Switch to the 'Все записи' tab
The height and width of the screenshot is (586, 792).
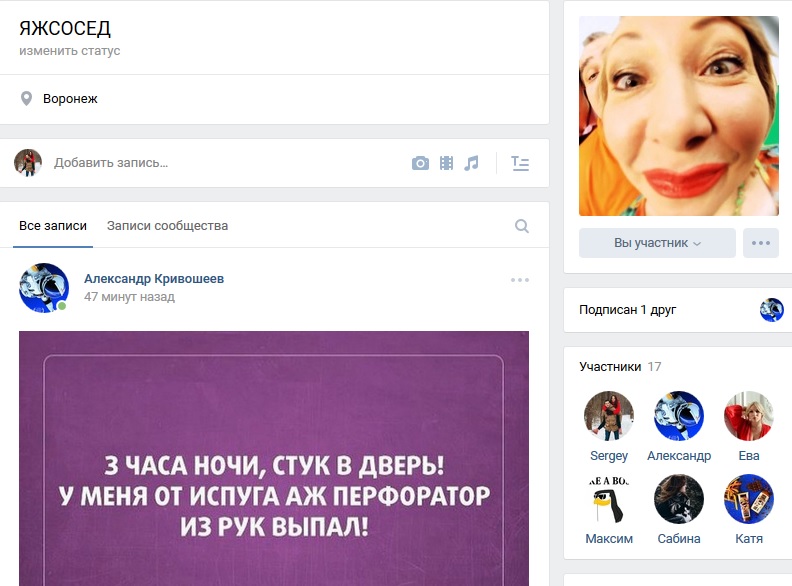click(x=53, y=226)
